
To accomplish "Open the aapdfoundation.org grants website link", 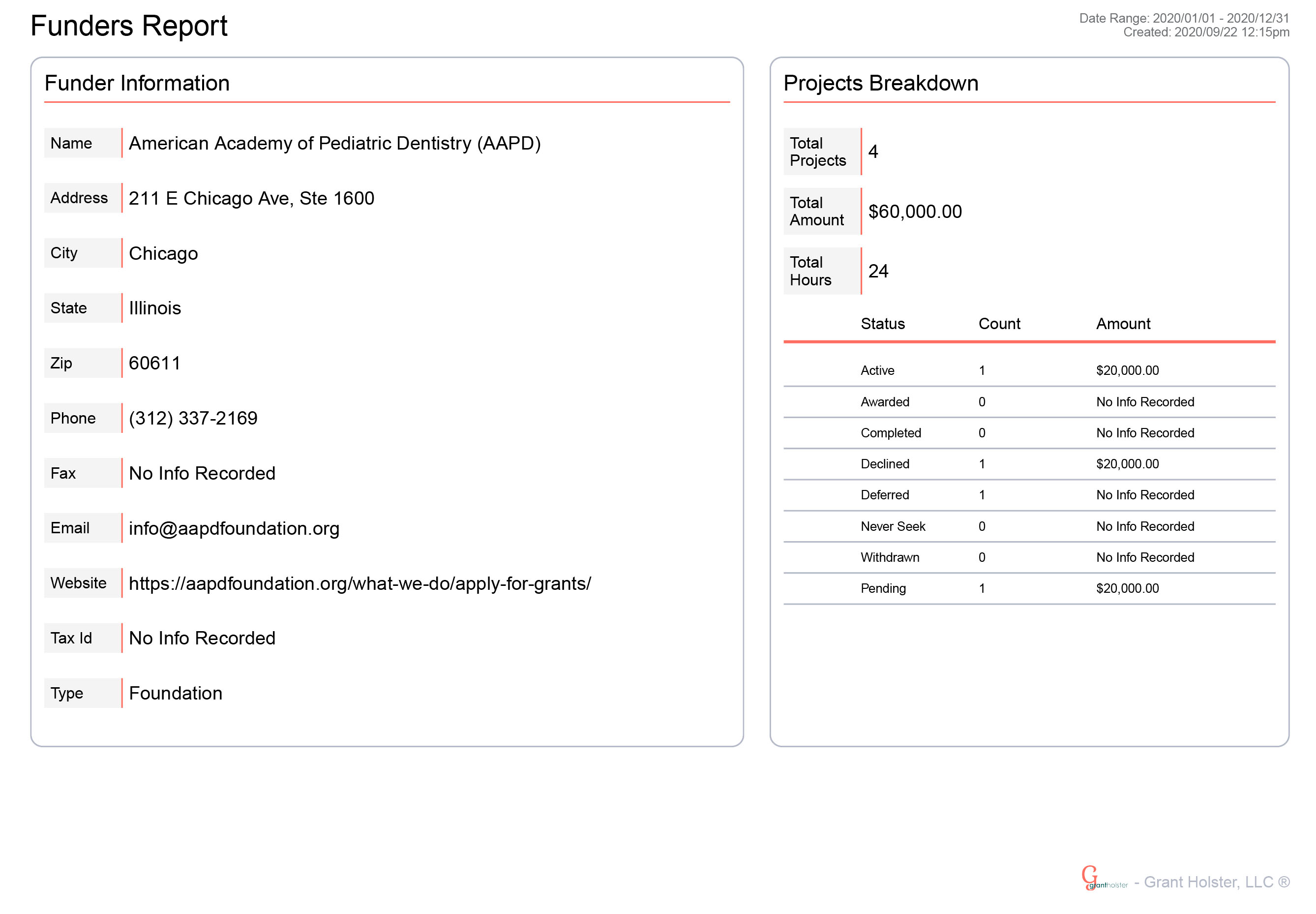I will click(359, 583).
